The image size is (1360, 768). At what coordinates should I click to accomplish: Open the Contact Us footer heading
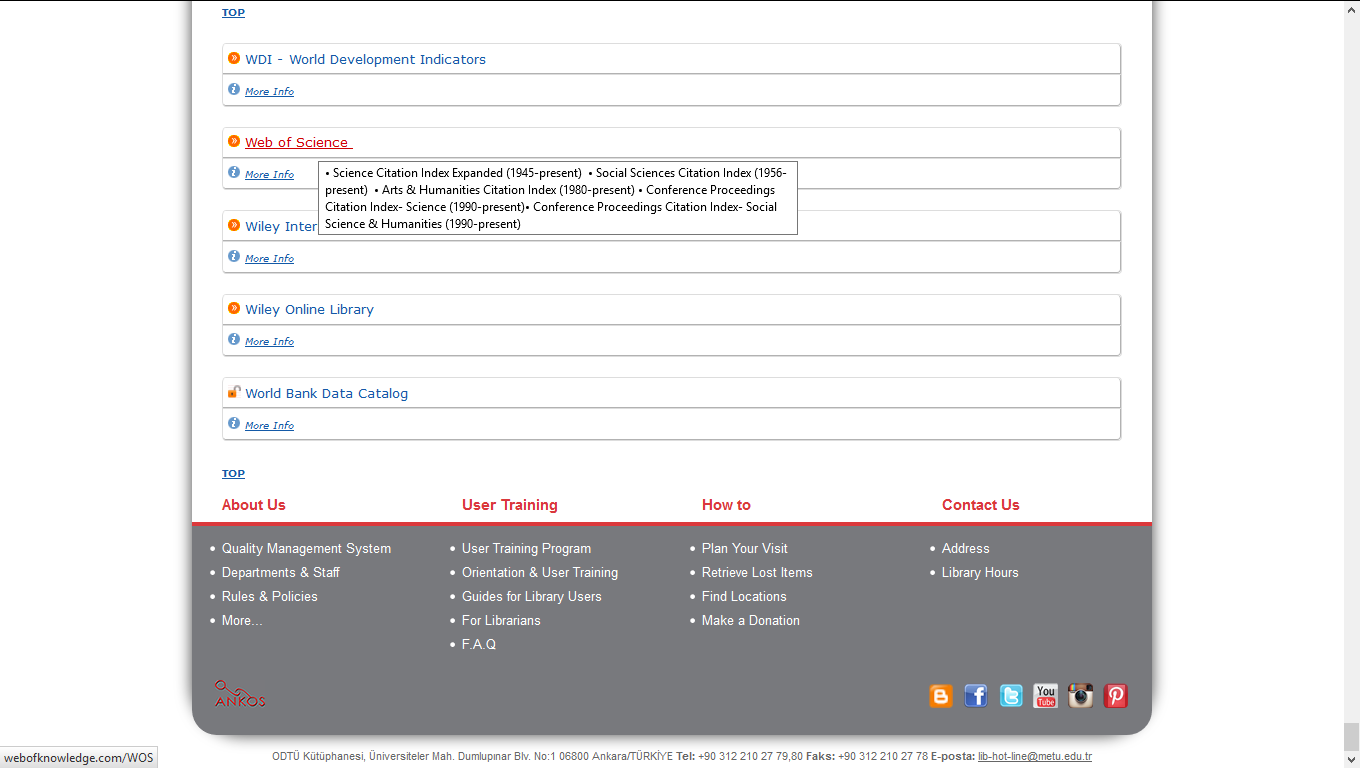pos(981,505)
